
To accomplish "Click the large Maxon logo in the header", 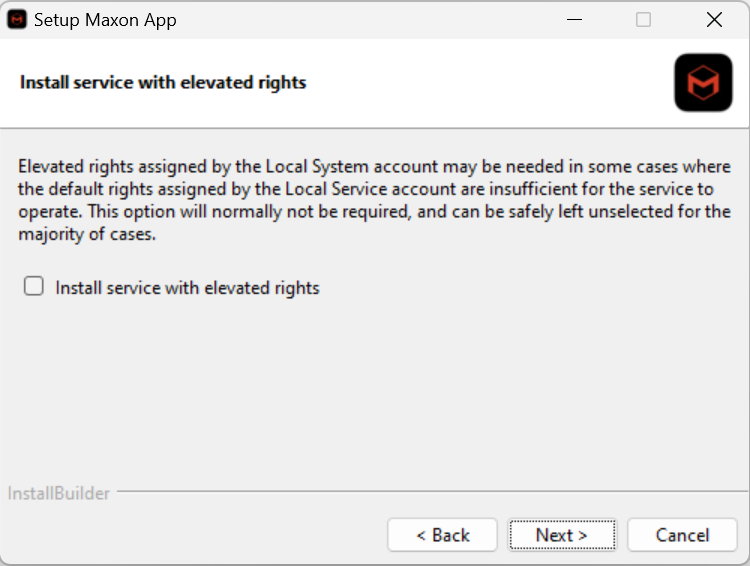I will (703, 83).
